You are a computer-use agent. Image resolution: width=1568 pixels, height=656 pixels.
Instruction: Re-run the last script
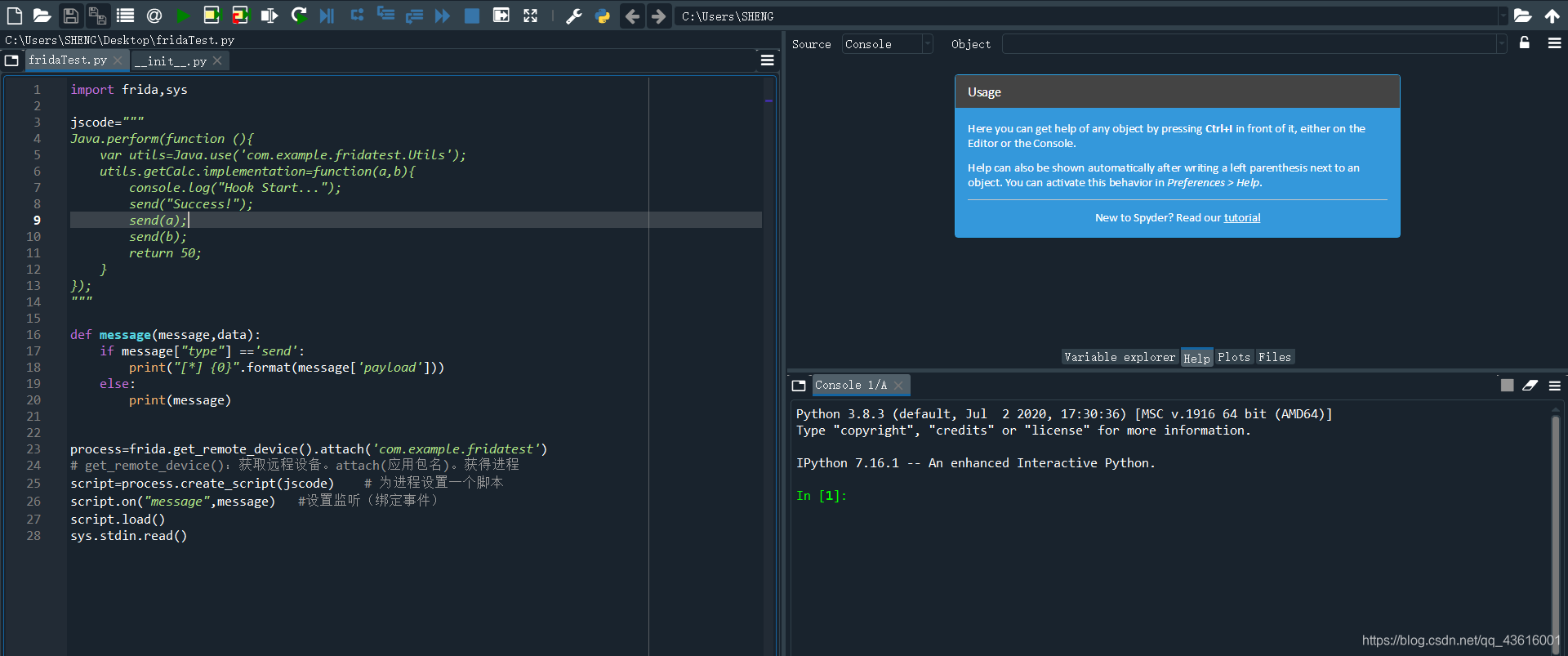(299, 16)
